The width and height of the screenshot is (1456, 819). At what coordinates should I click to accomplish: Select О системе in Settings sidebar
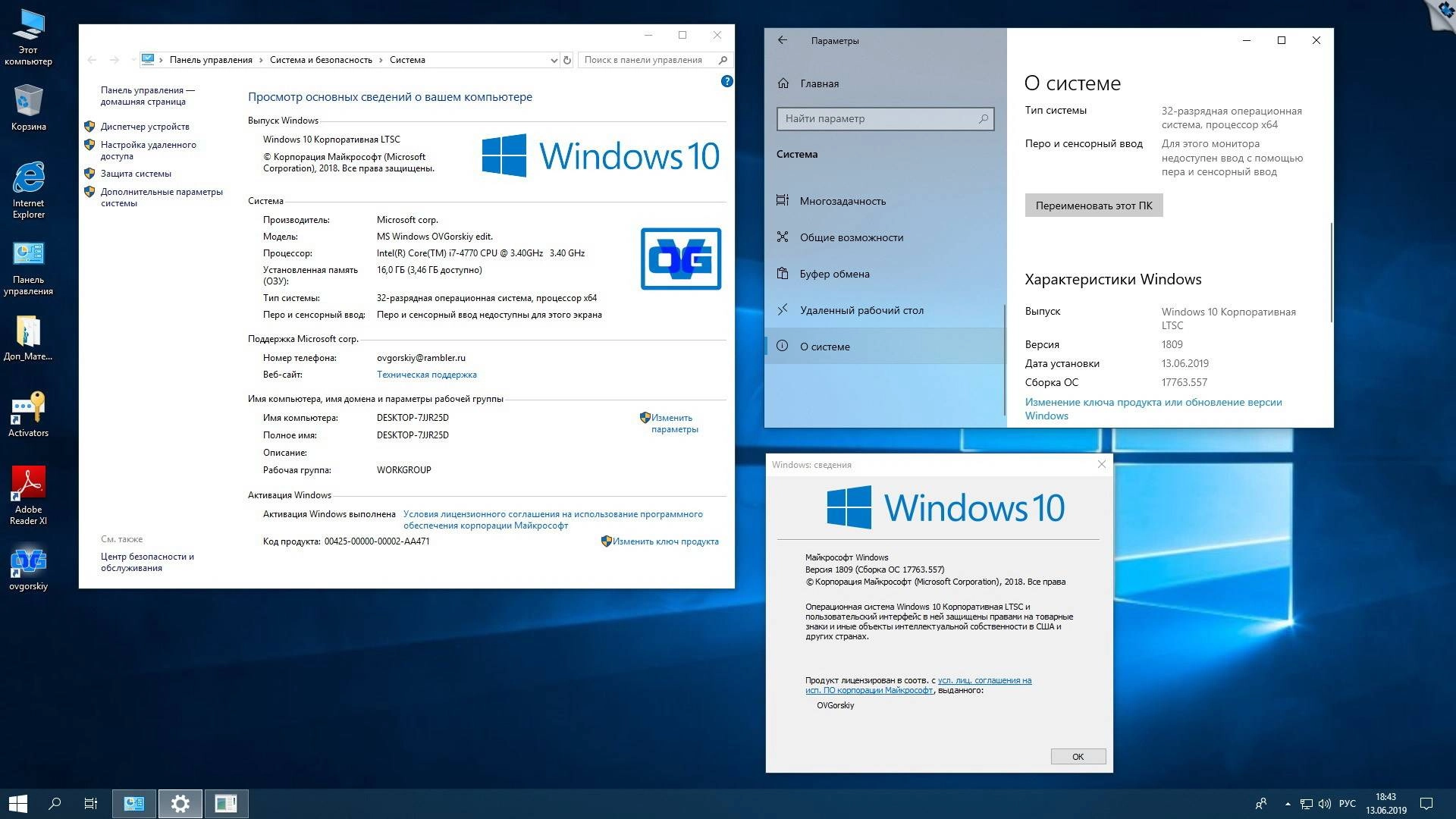tap(885, 347)
